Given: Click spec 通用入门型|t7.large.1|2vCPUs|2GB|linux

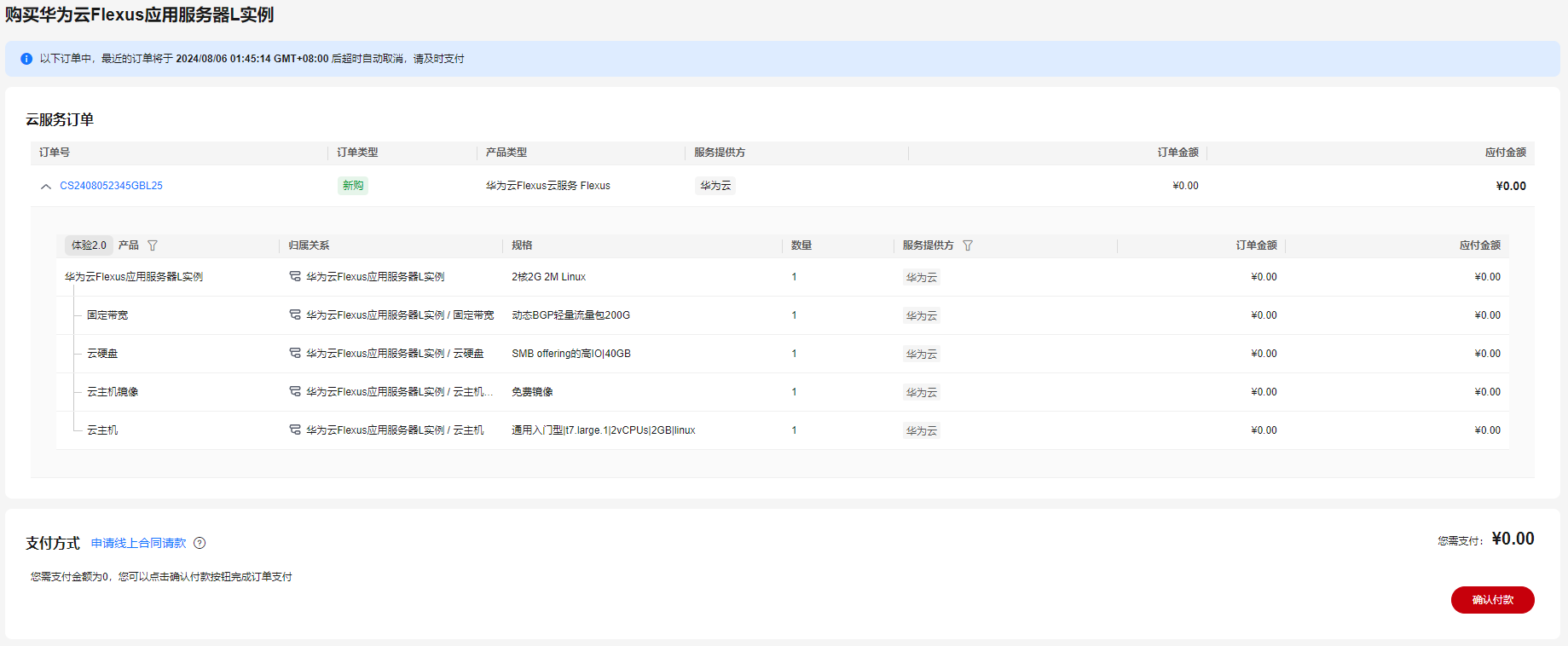Looking at the screenshot, I should [604, 430].
